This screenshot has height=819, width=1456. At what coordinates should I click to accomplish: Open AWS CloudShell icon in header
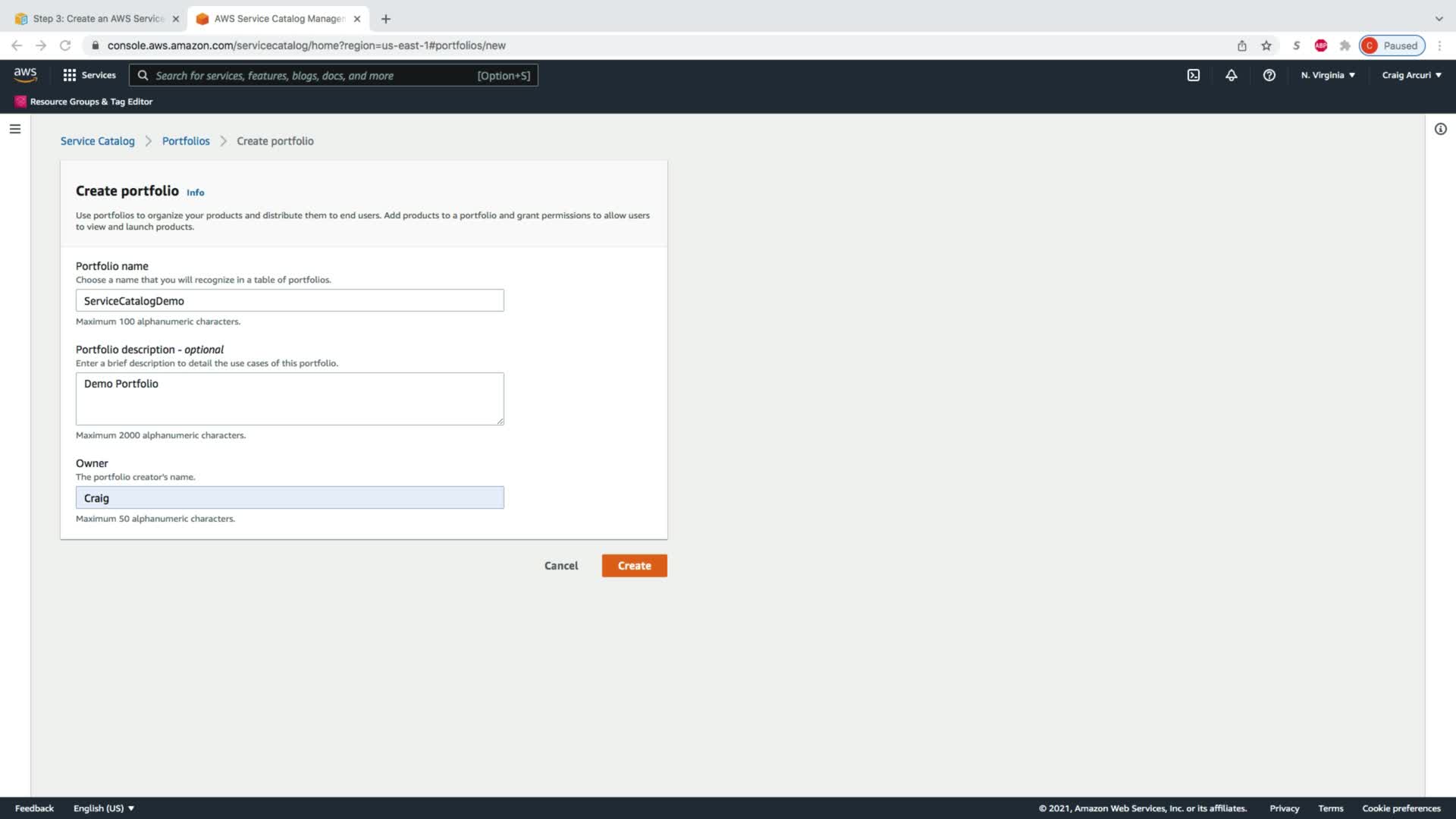point(1194,75)
